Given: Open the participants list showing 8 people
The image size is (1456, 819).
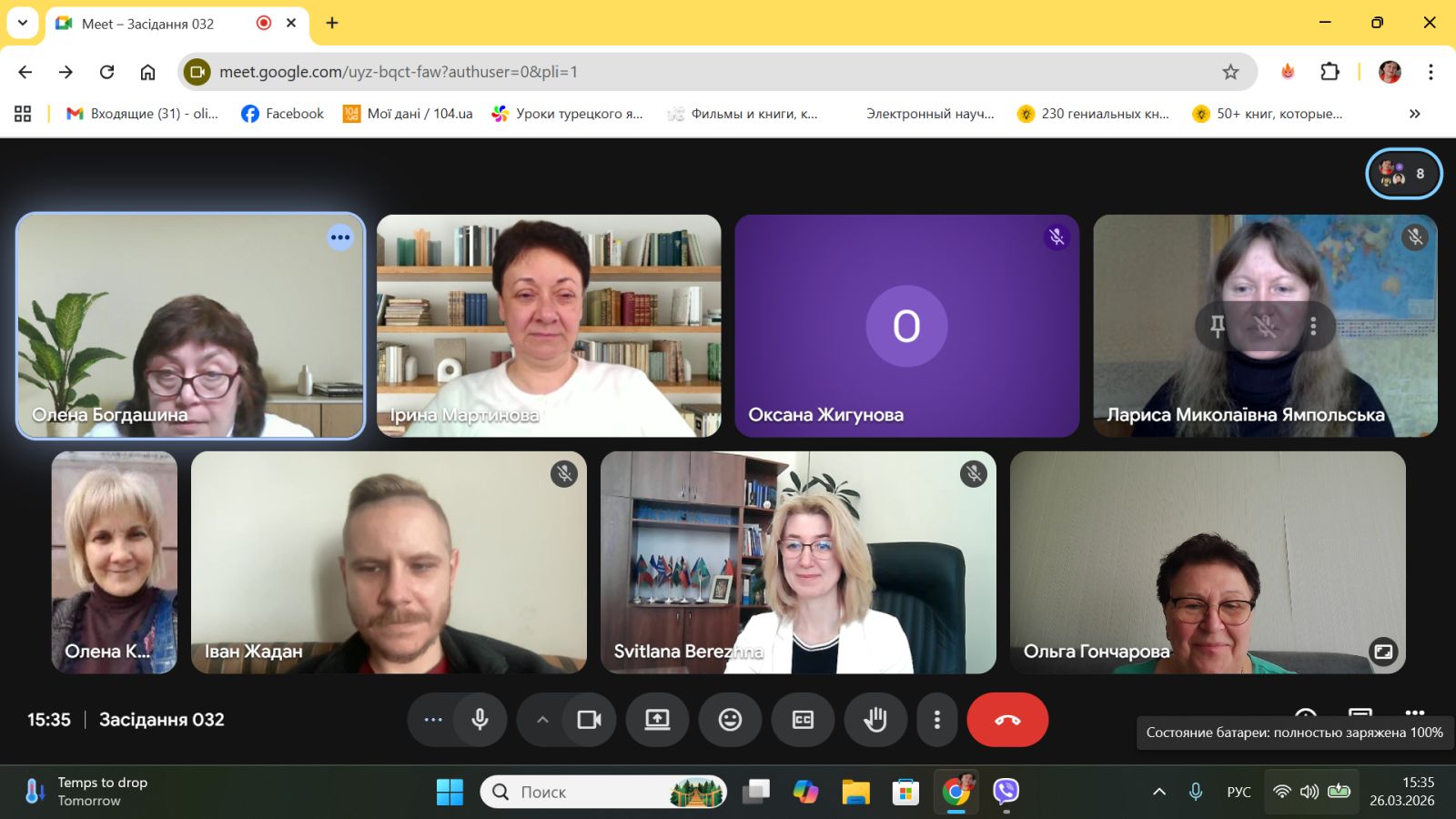Looking at the screenshot, I should [1403, 173].
